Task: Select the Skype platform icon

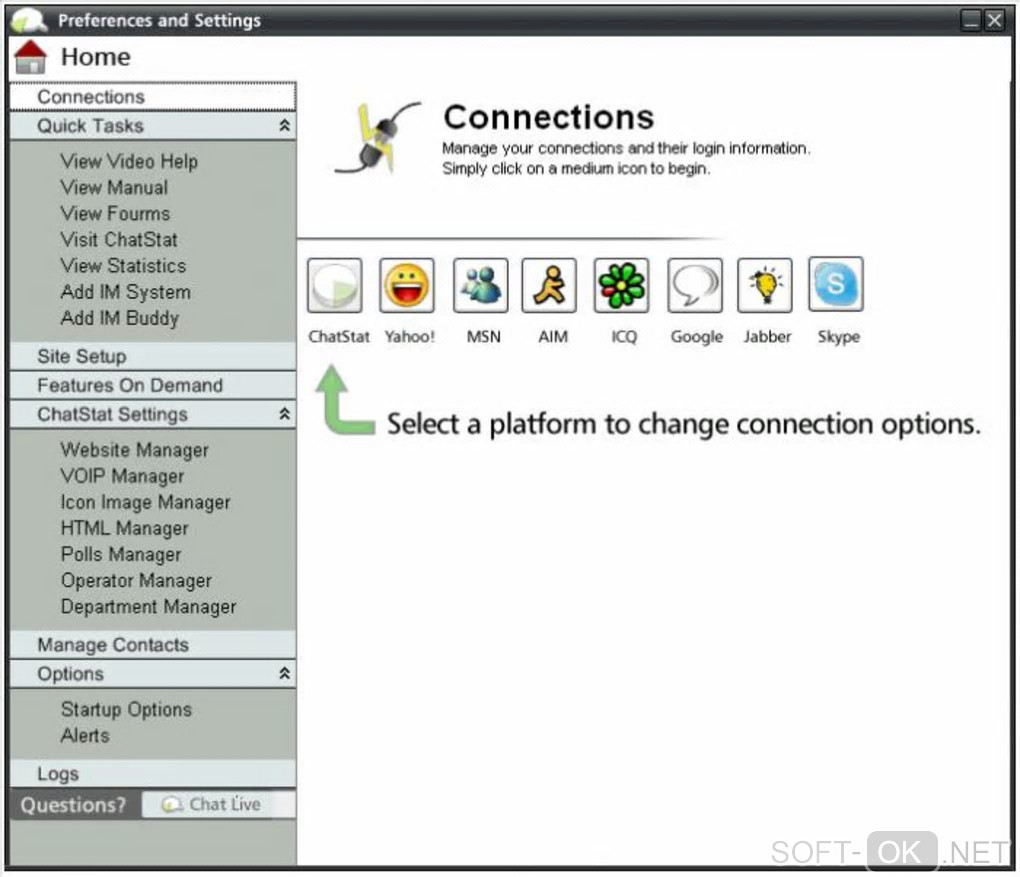Action: [x=836, y=284]
